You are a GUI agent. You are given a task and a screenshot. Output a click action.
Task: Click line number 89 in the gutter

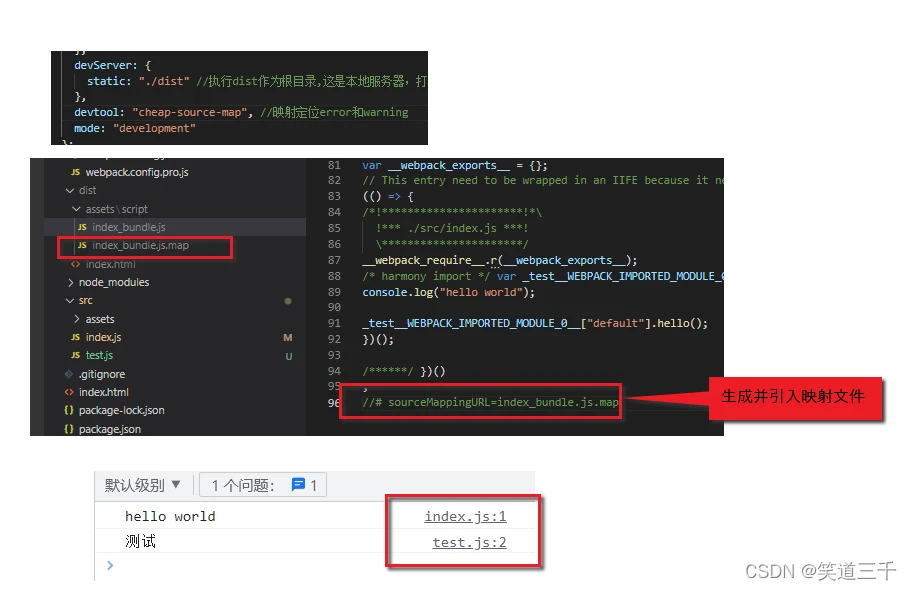pyautogui.click(x=334, y=292)
